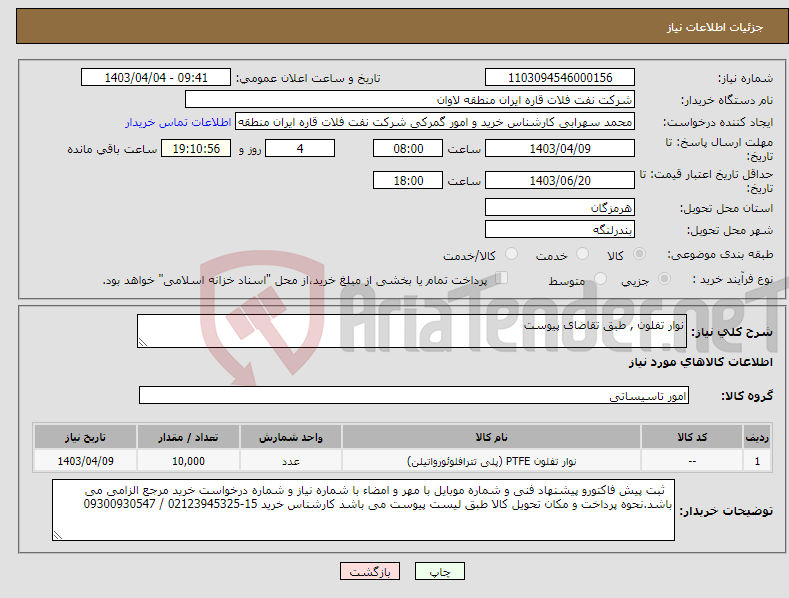Click the جزئیات اطلاعات نیاز header title

tap(715, 27)
